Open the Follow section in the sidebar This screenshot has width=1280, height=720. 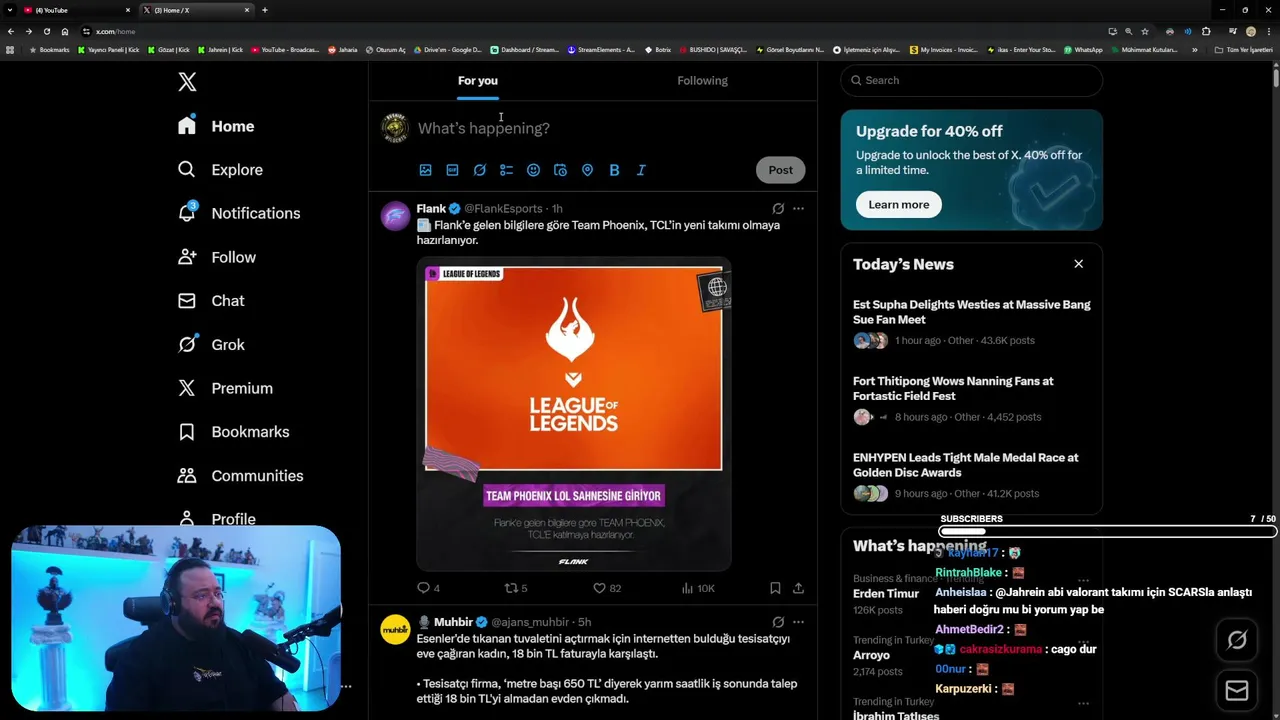click(216, 257)
